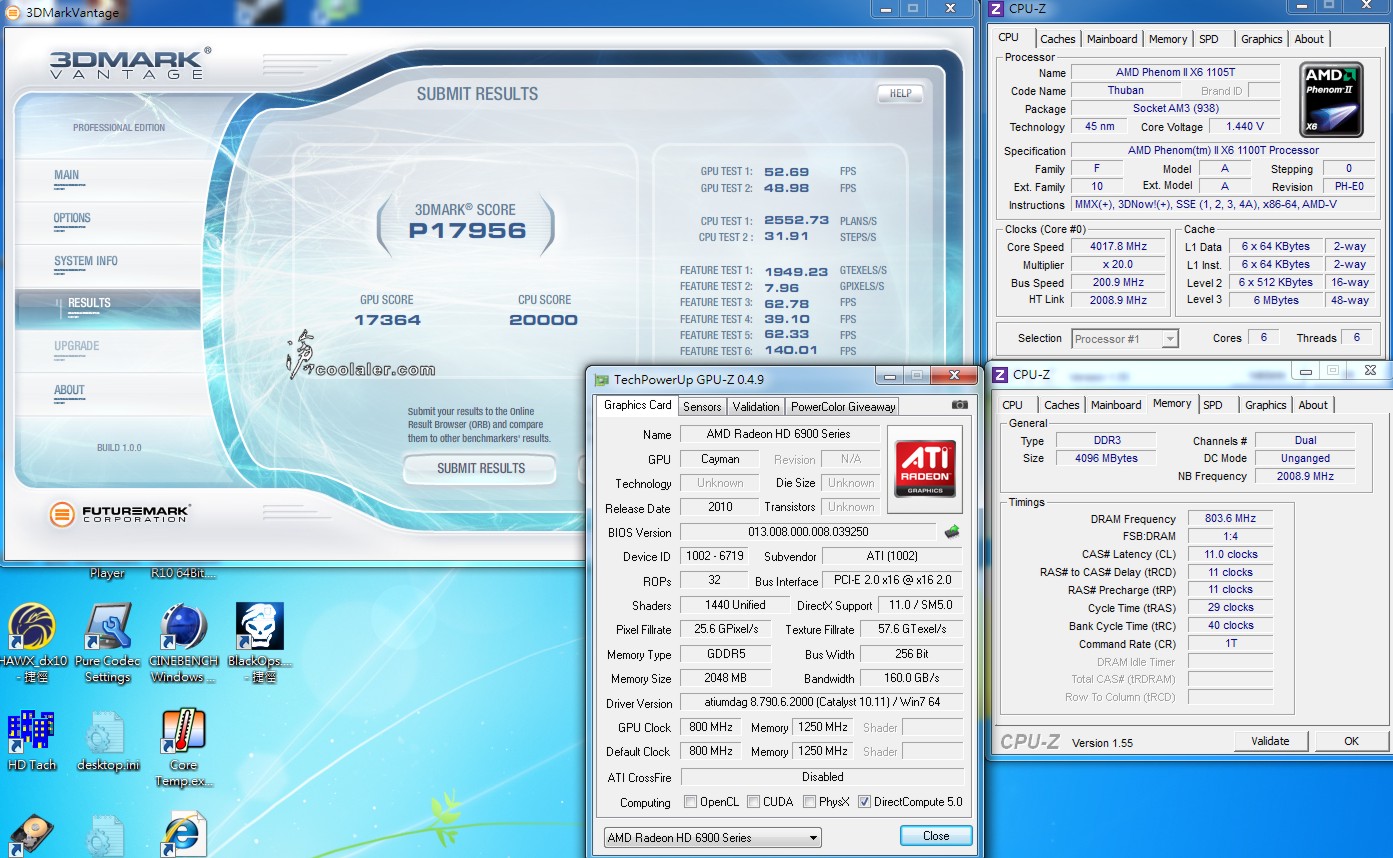Click the Futuremark Corporation logo
The width and height of the screenshot is (1393, 858).
pyautogui.click(x=120, y=515)
